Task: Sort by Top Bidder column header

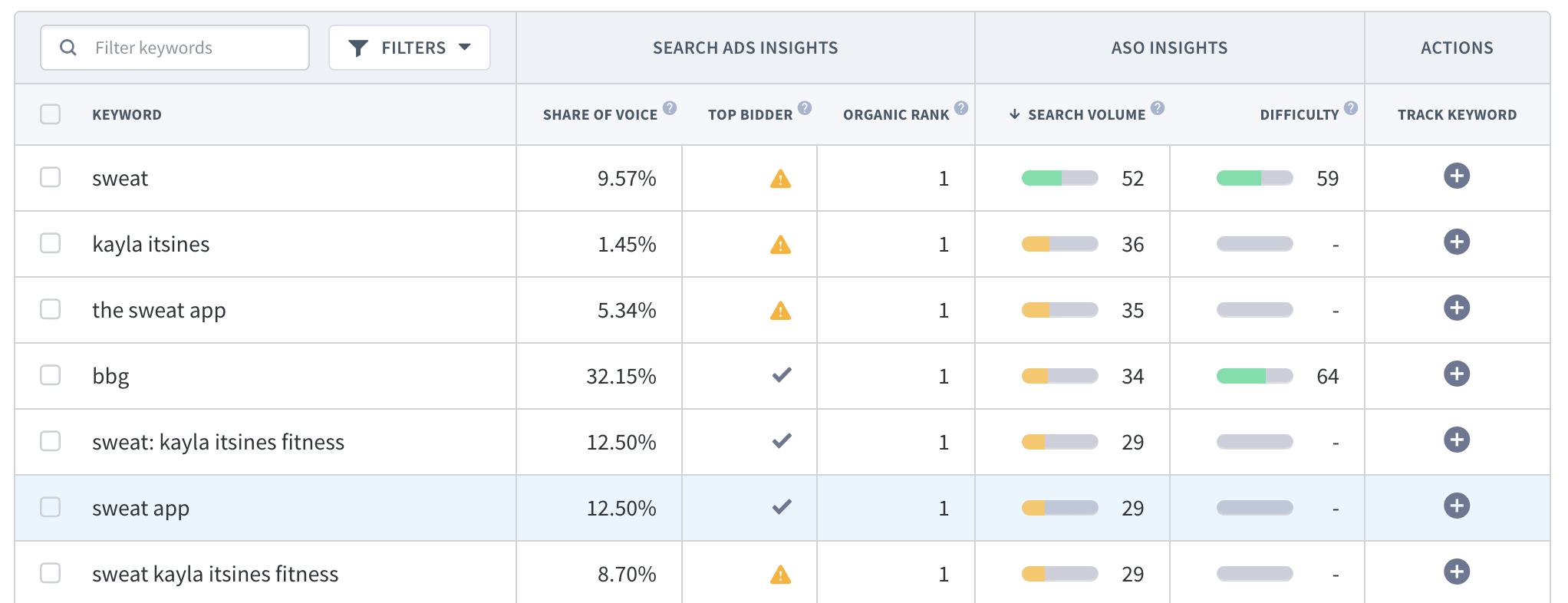Action: (x=750, y=115)
